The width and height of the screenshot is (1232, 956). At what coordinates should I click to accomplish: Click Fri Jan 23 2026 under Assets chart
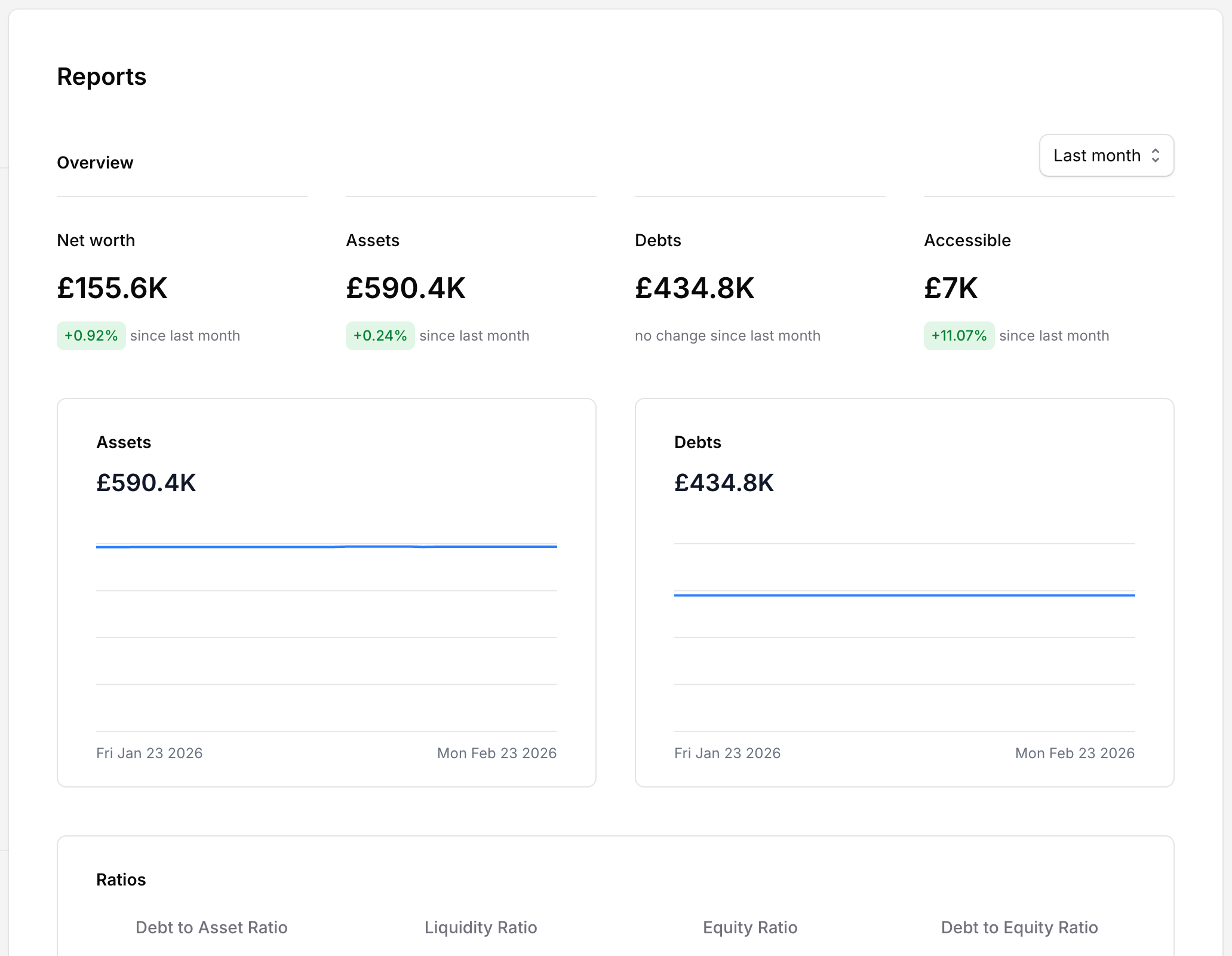pos(149,753)
